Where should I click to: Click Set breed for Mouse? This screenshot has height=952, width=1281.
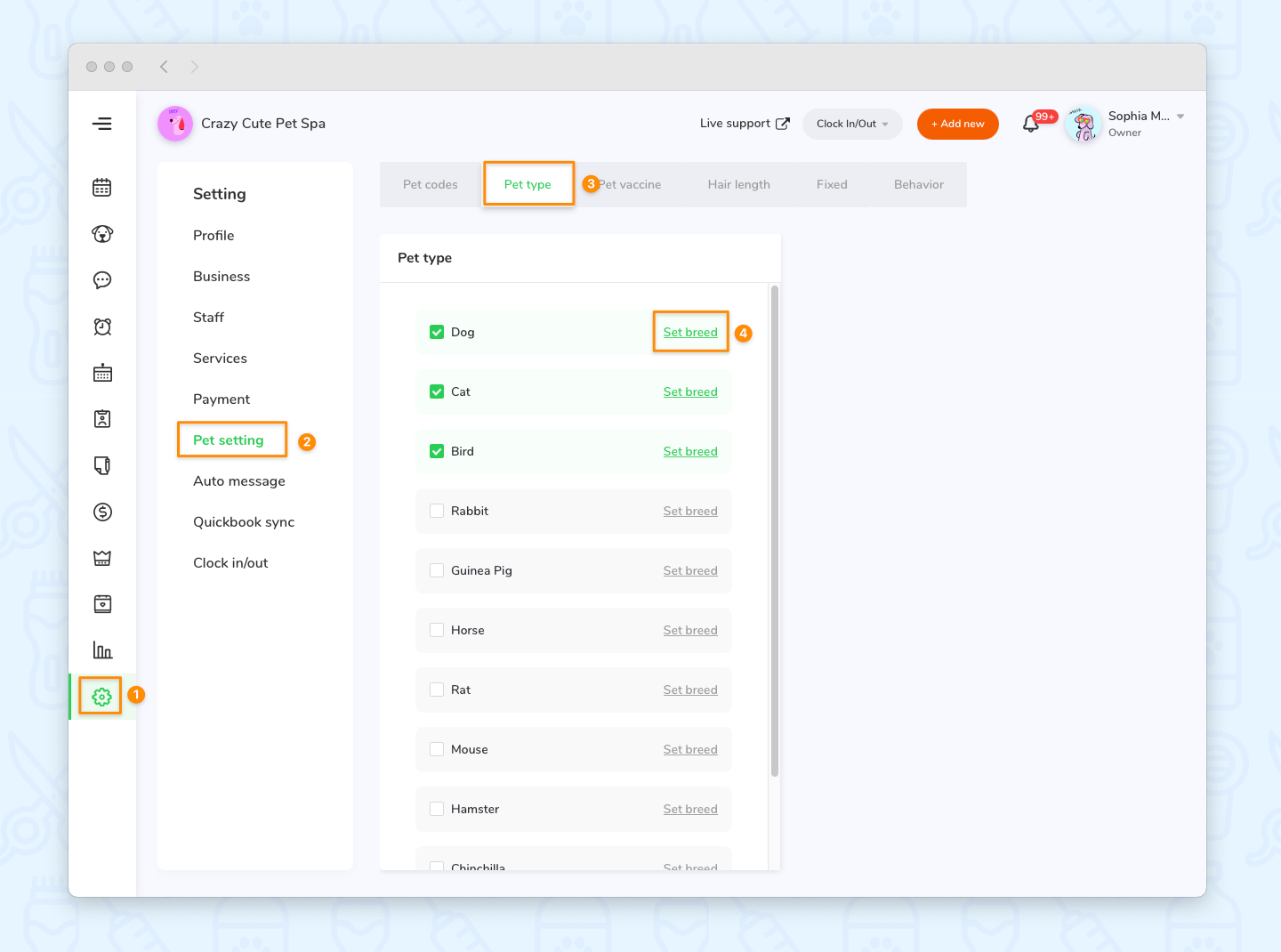(690, 749)
